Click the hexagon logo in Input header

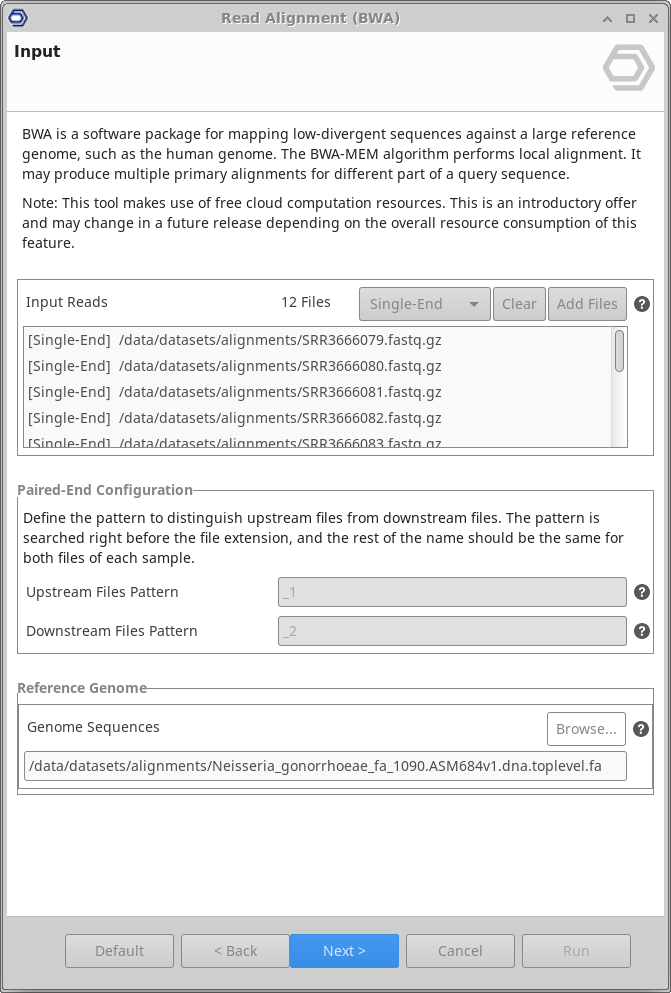pos(629,67)
